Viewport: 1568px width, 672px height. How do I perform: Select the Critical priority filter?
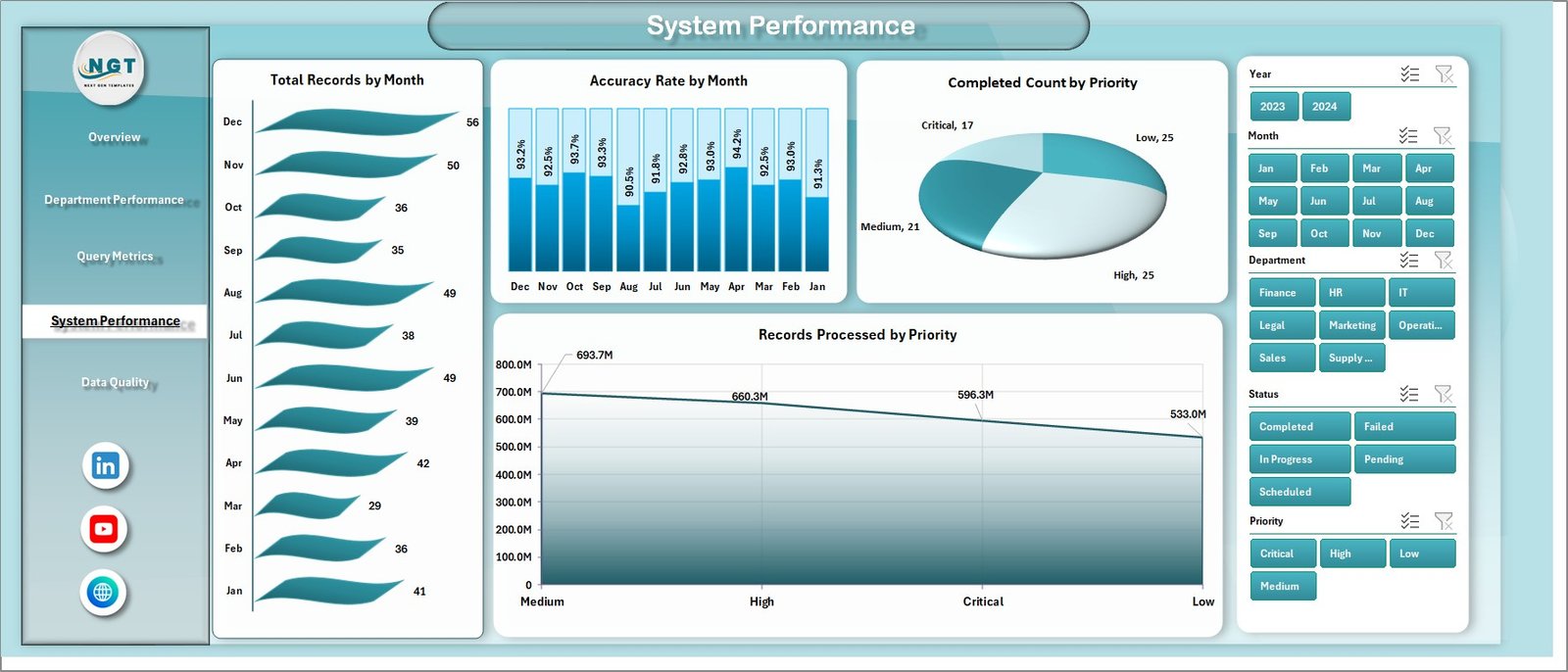1282,554
